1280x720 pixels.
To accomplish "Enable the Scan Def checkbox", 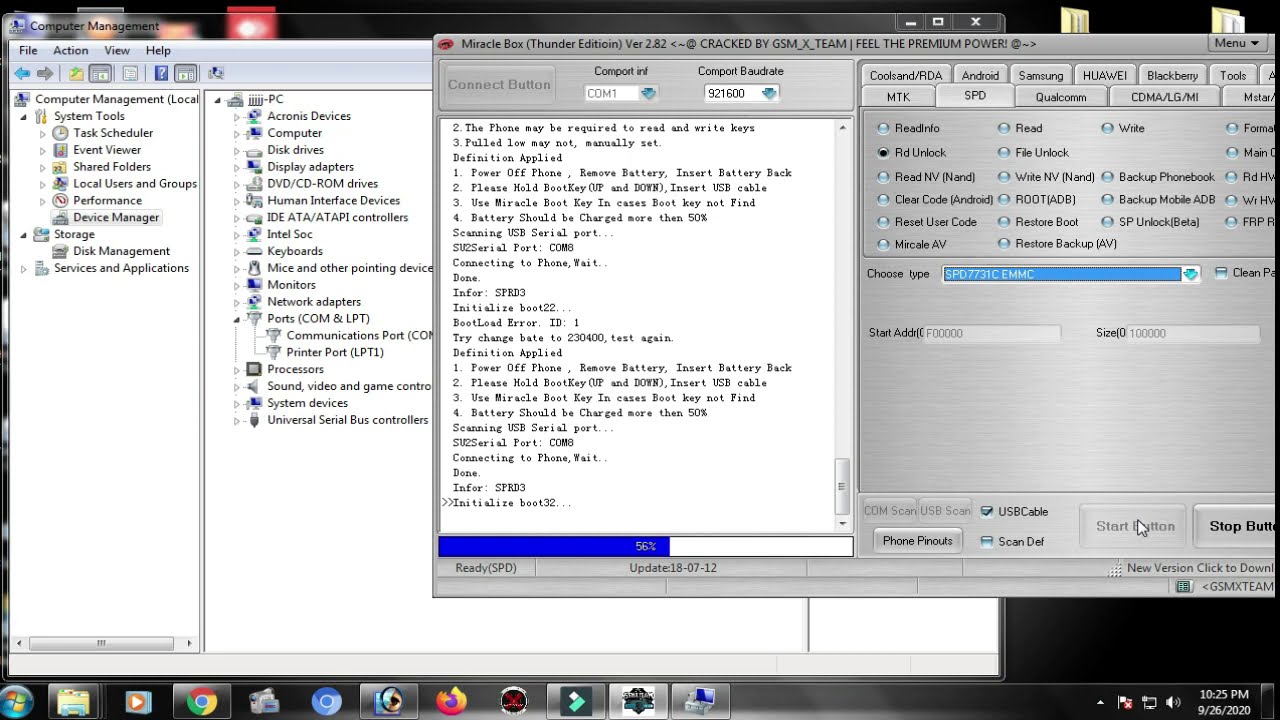I will pyautogui.click(x=987, y=541).
